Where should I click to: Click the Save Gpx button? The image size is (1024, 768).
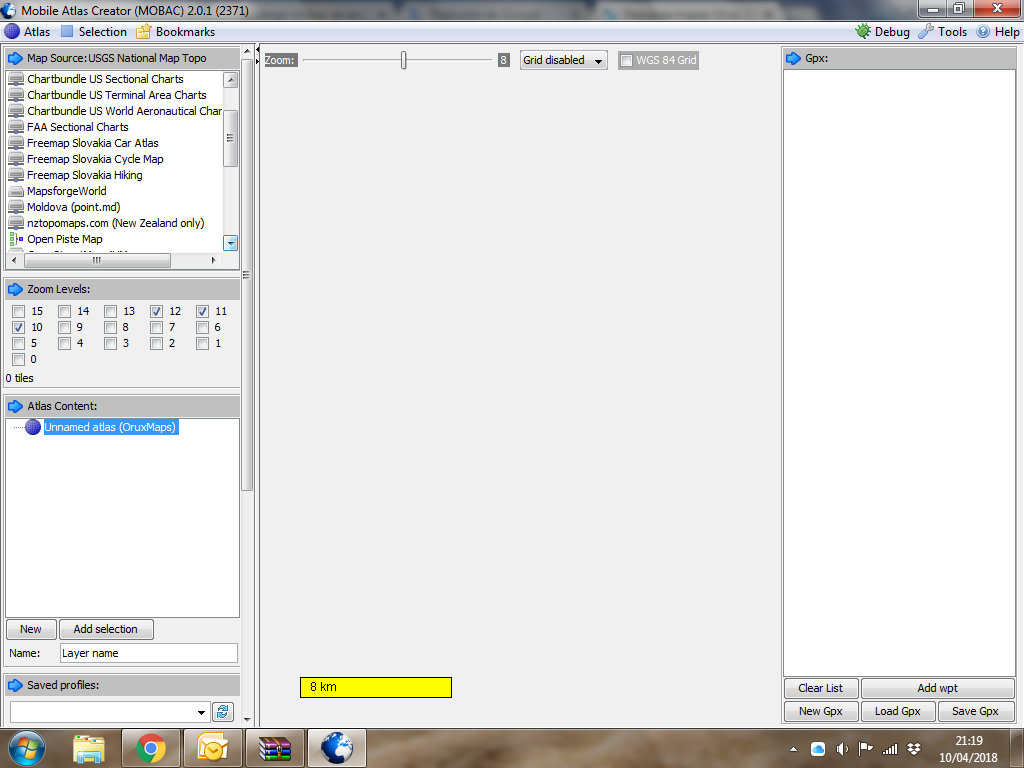(x=975, y=711)
